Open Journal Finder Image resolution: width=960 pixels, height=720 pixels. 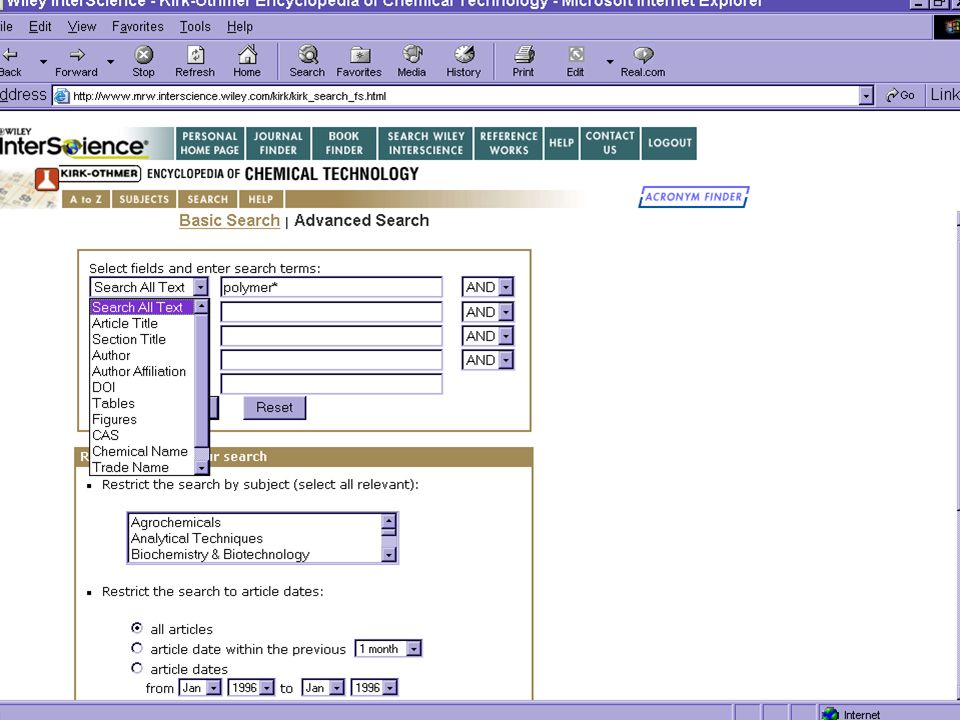pos(279,143)
